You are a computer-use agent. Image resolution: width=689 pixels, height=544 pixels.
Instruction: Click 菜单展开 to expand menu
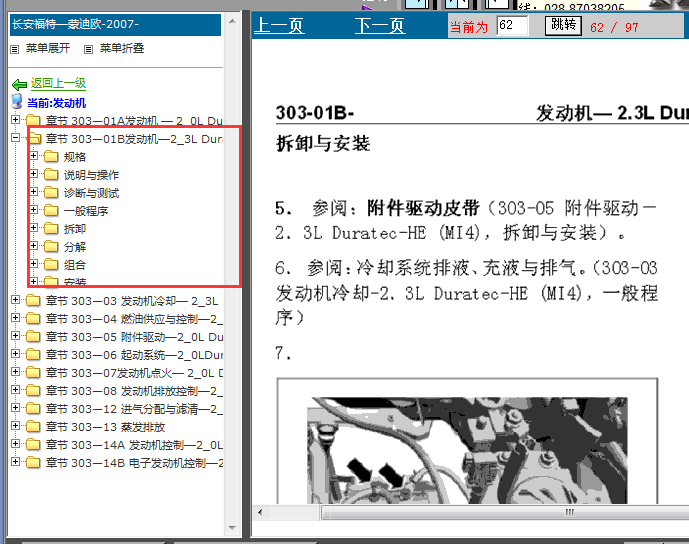(x=48, y=48)
